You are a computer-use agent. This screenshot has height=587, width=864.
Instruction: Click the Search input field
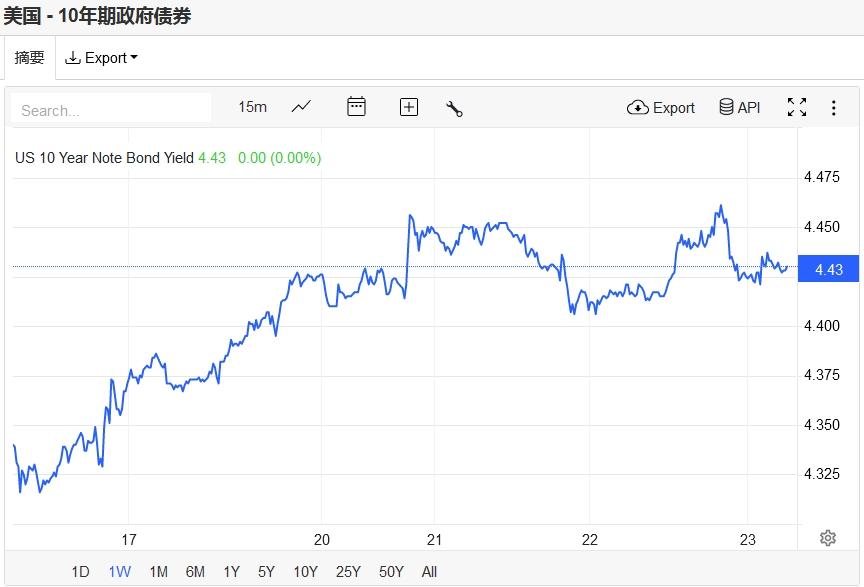pos(111,109)
